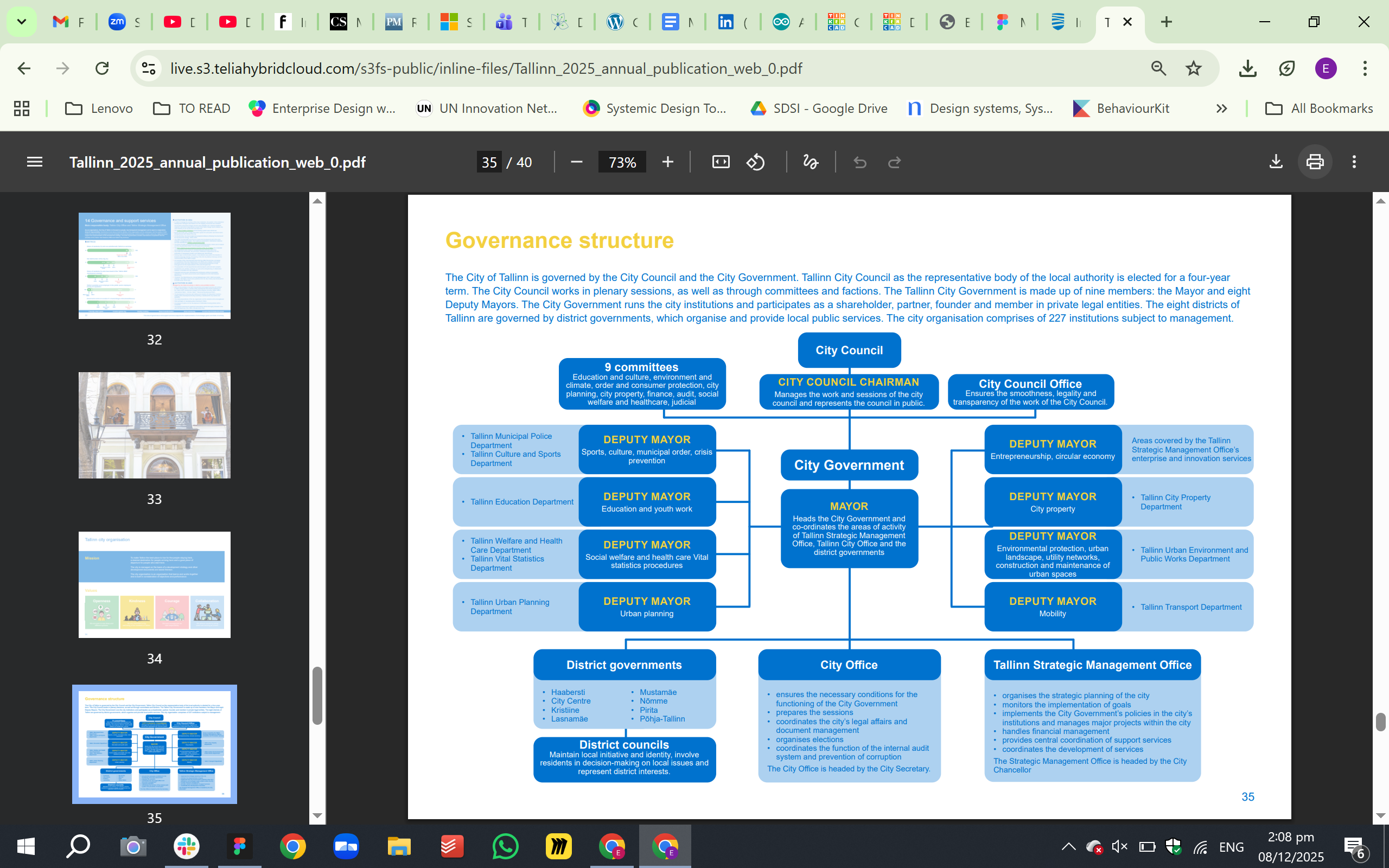
Task: Click the zoom out minus icon
Action: click(576, 162)
